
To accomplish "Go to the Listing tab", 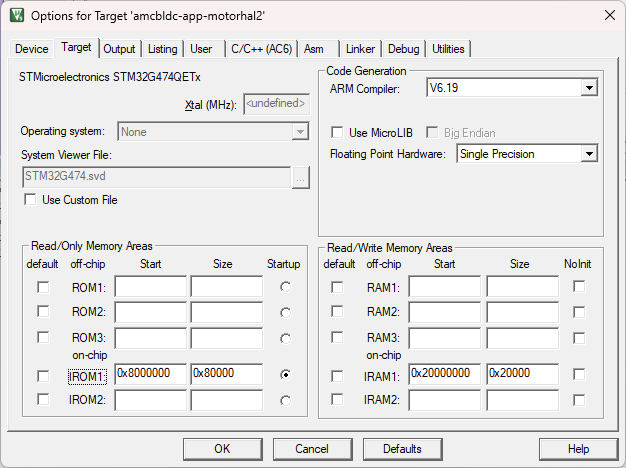I will pos(162,49).
